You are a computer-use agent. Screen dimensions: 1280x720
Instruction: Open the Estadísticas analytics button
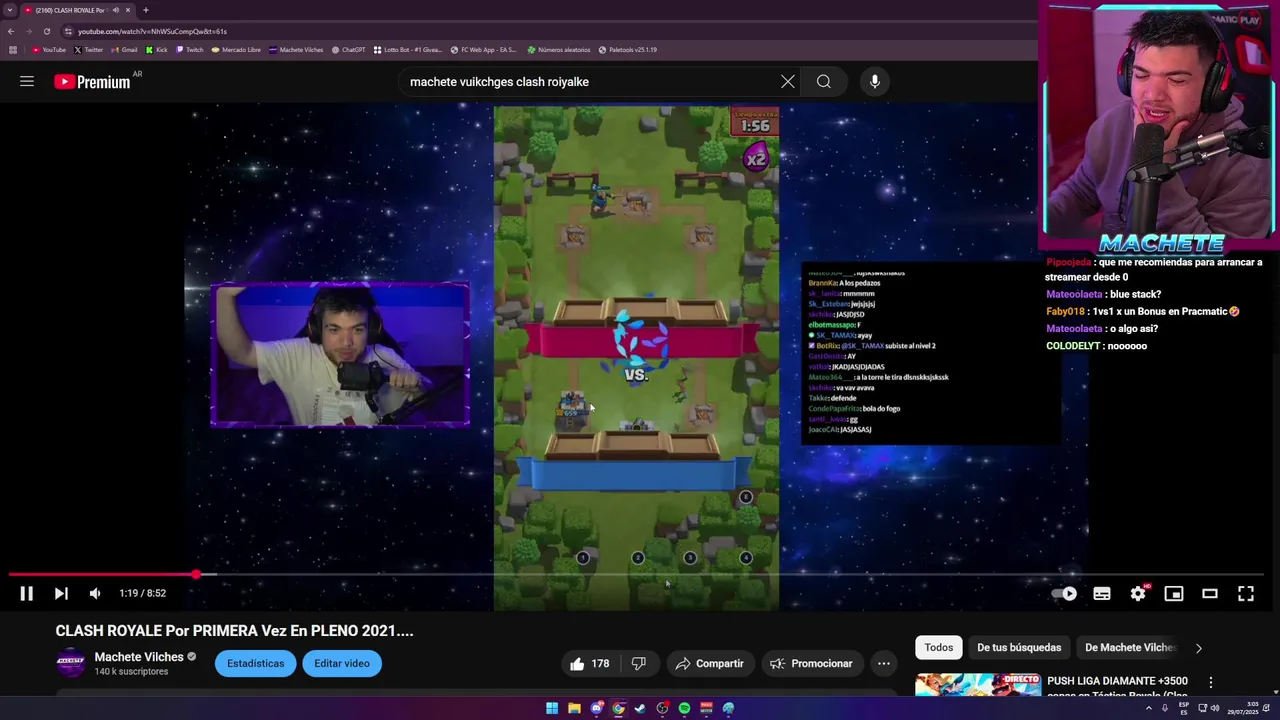click(255, 664)
